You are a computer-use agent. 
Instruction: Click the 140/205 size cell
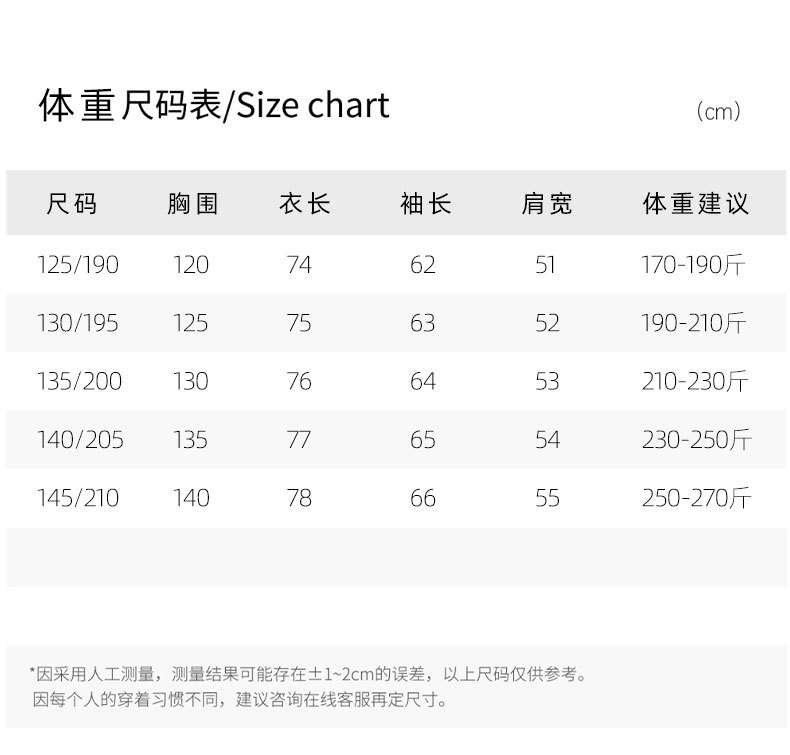80,439
